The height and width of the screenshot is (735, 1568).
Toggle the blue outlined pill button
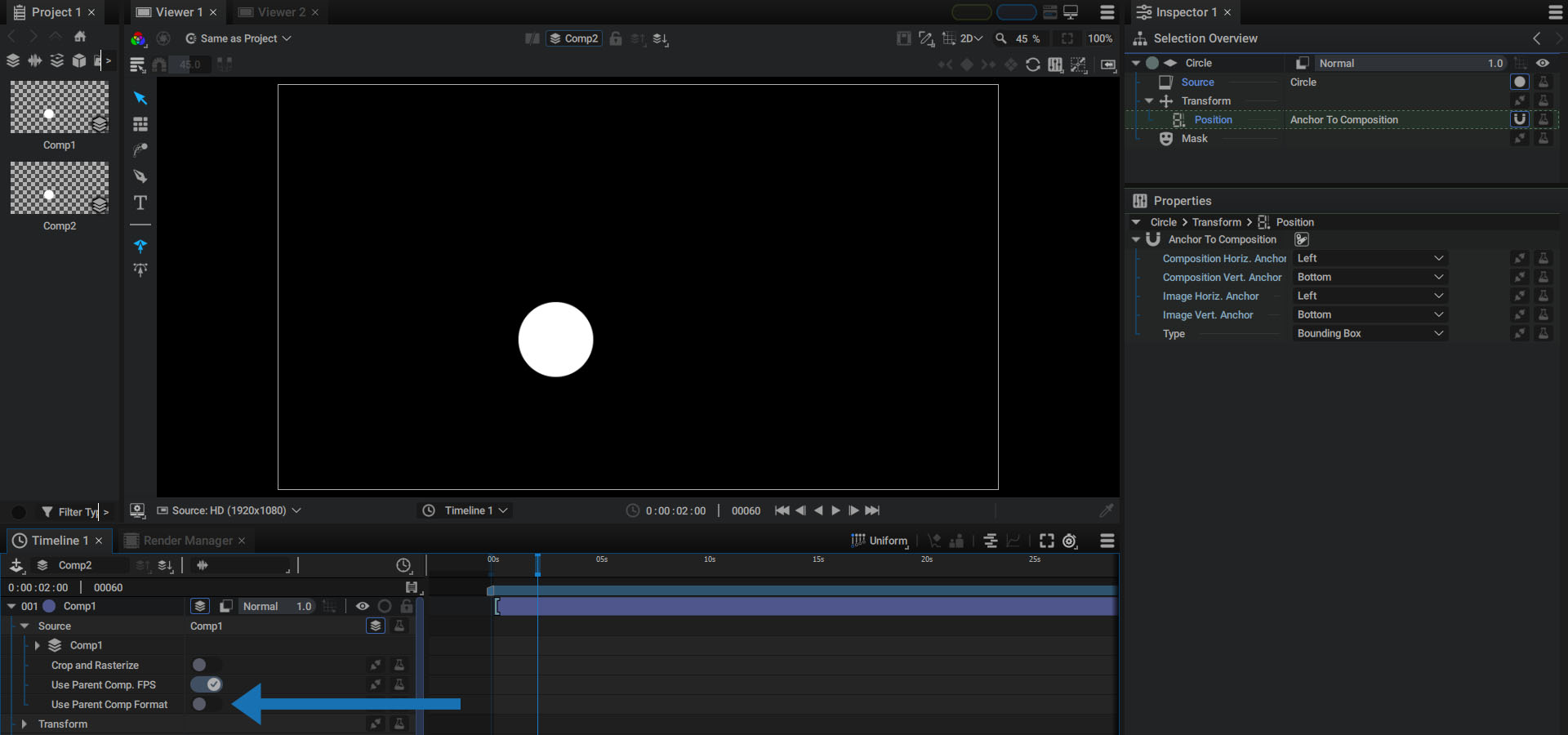(x=1017, y=12)
